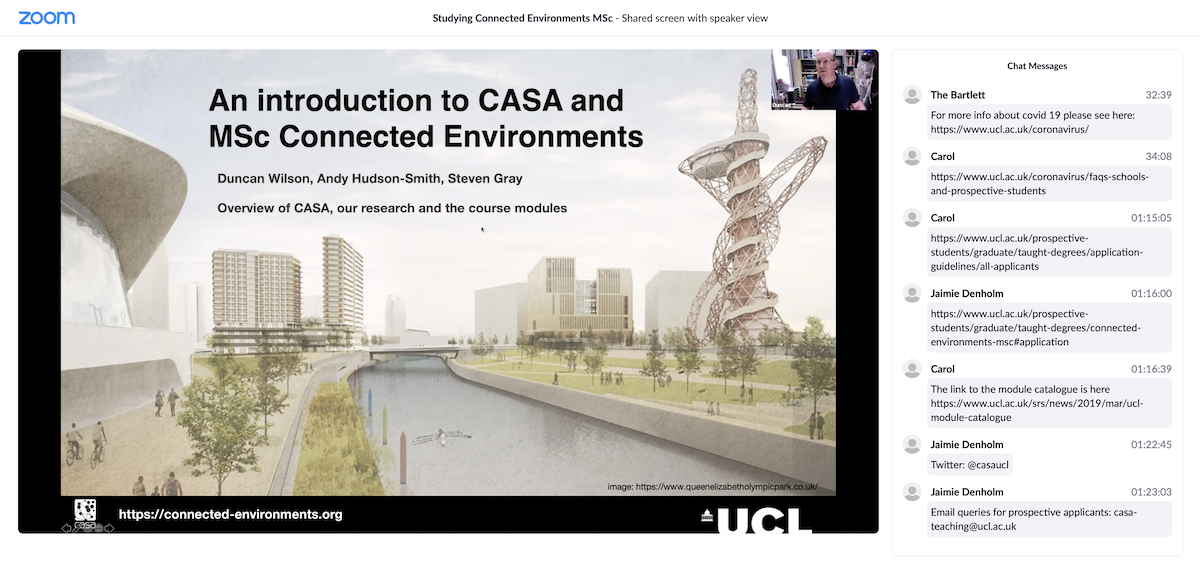This screenshot has height=568, width=1200.
Task: Click the 'Twitter: @casaucl' message
Action: click(969, 464)
